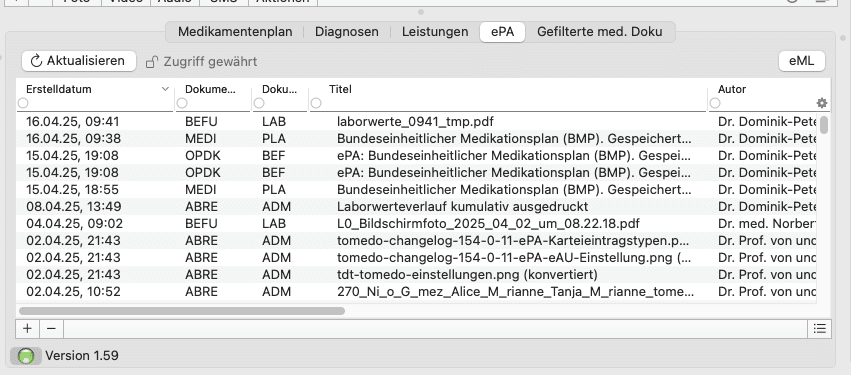The image size is (851, 375).
Task: Switch to the Diagnosen tab
Action: (347, 32)
